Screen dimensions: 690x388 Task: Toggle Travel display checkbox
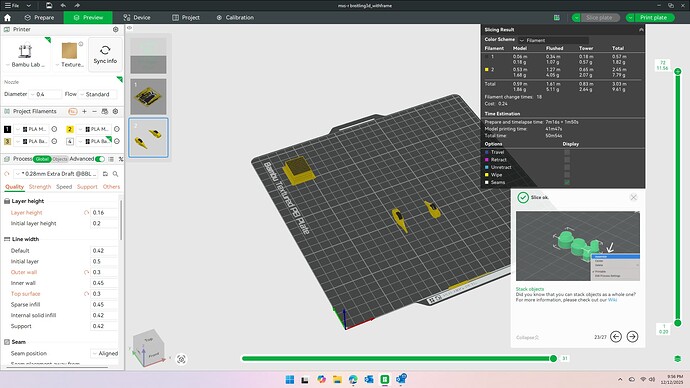pos(567,152)
